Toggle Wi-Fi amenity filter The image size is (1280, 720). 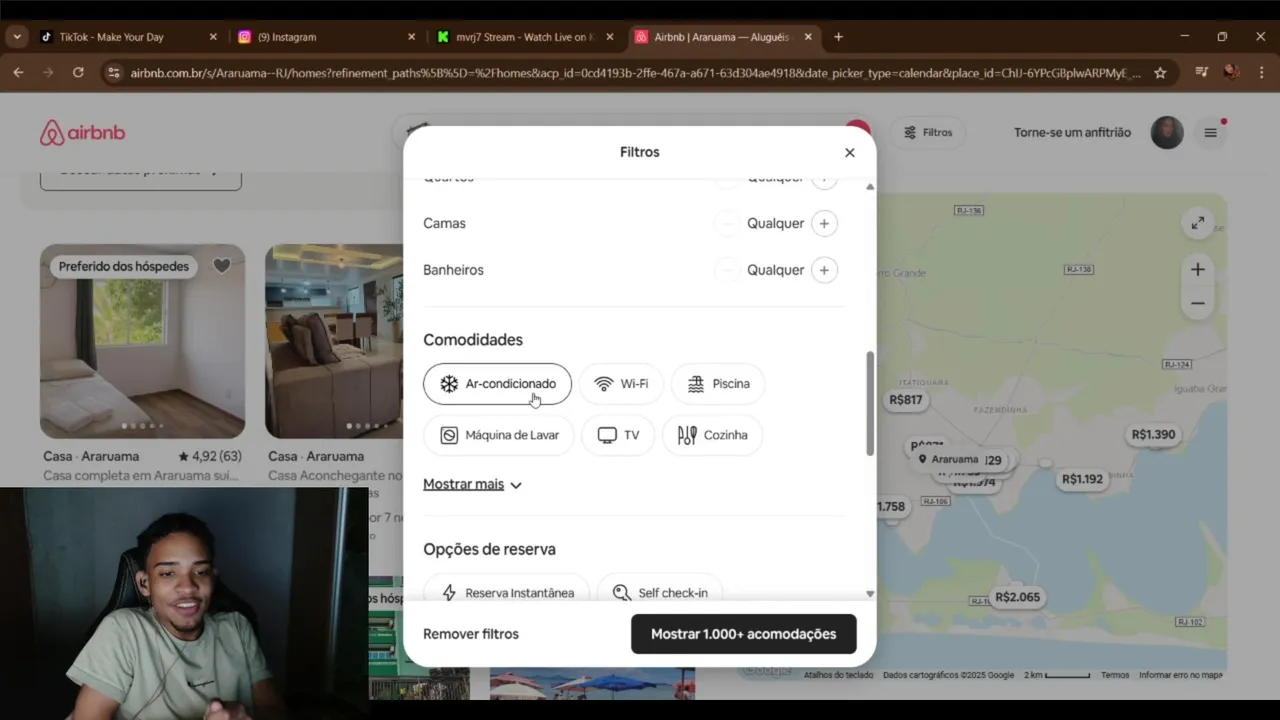pos(621,384)
